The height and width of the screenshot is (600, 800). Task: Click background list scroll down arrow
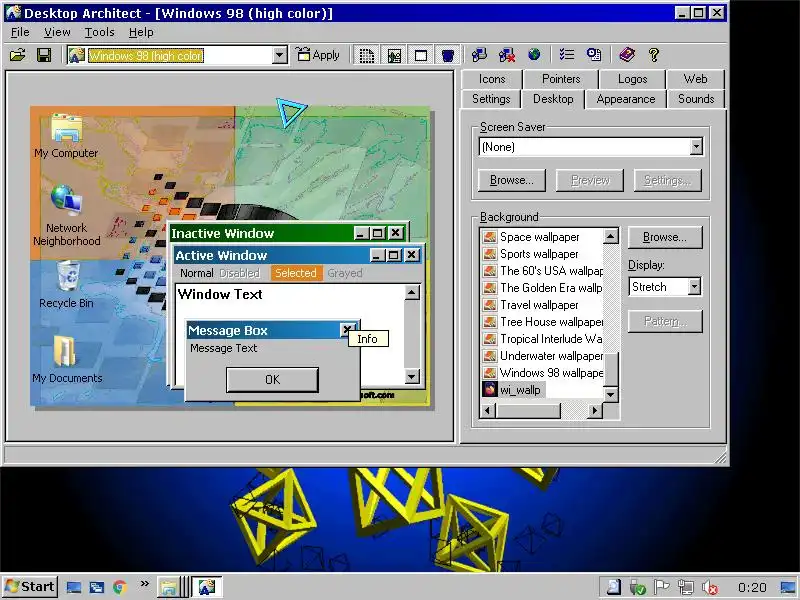pos(610,394)
